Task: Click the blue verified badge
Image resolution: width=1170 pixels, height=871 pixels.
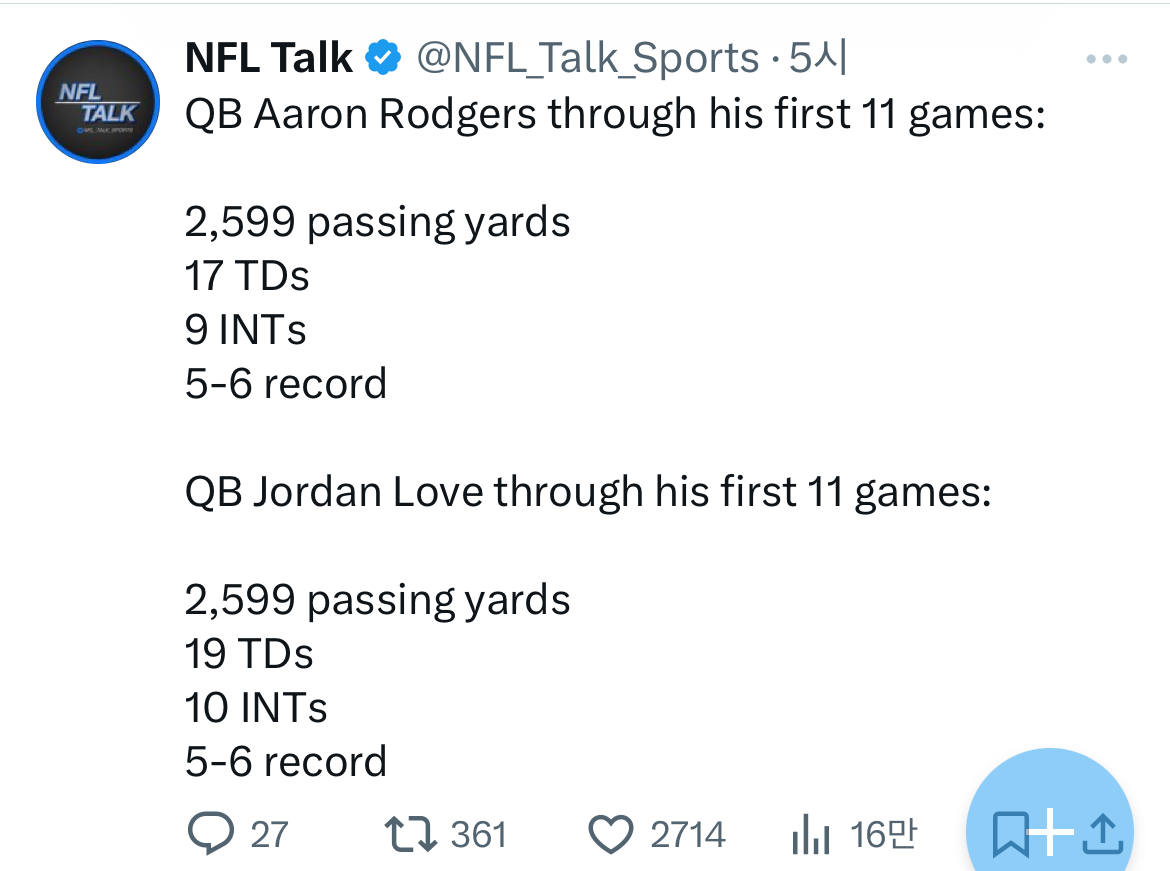Action: coord(383,59)
